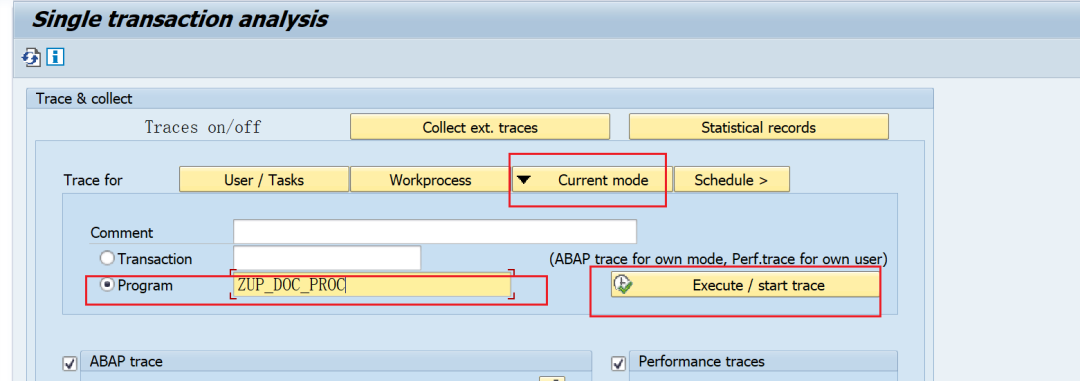Select the User / Tasks trace option

point(264,180)
